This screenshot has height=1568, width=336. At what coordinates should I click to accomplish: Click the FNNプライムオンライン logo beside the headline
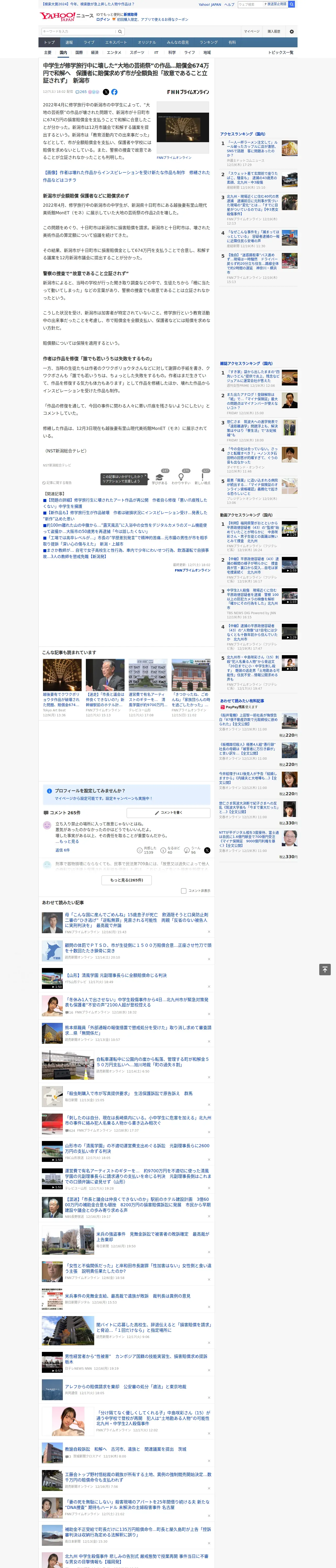tap(188, 92)
